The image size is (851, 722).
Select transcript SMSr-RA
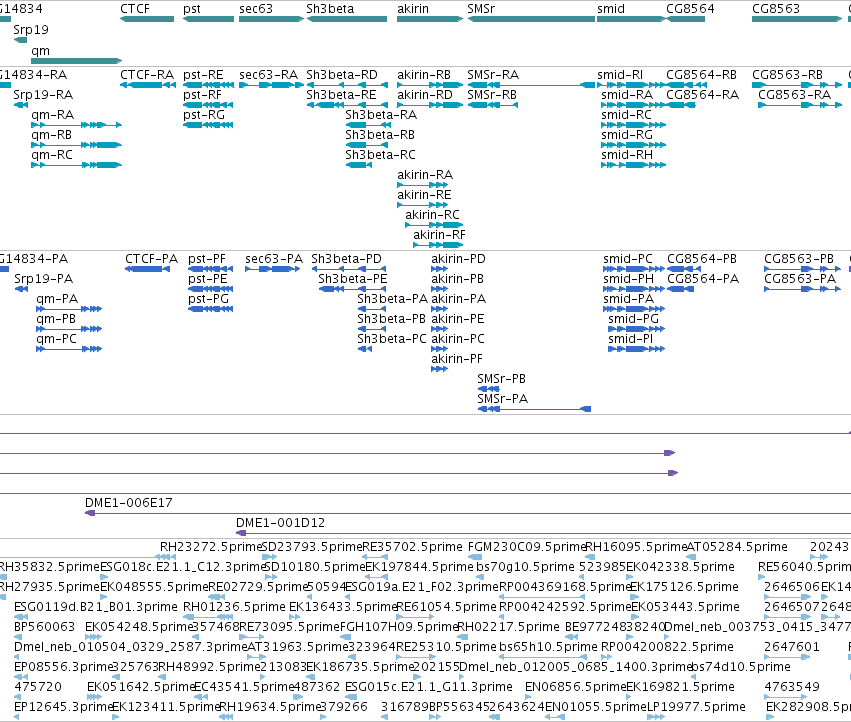(x=531, y=85)
